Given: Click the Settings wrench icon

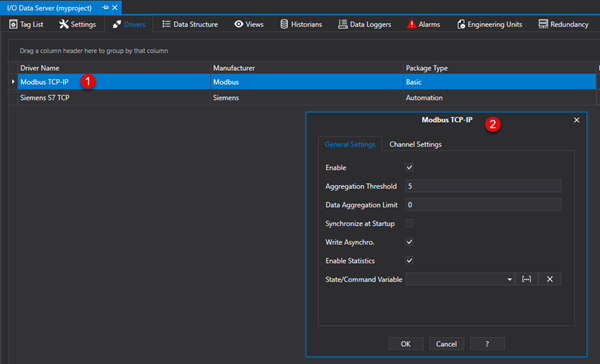Looking at the screenshot, I should click(64, 24).
